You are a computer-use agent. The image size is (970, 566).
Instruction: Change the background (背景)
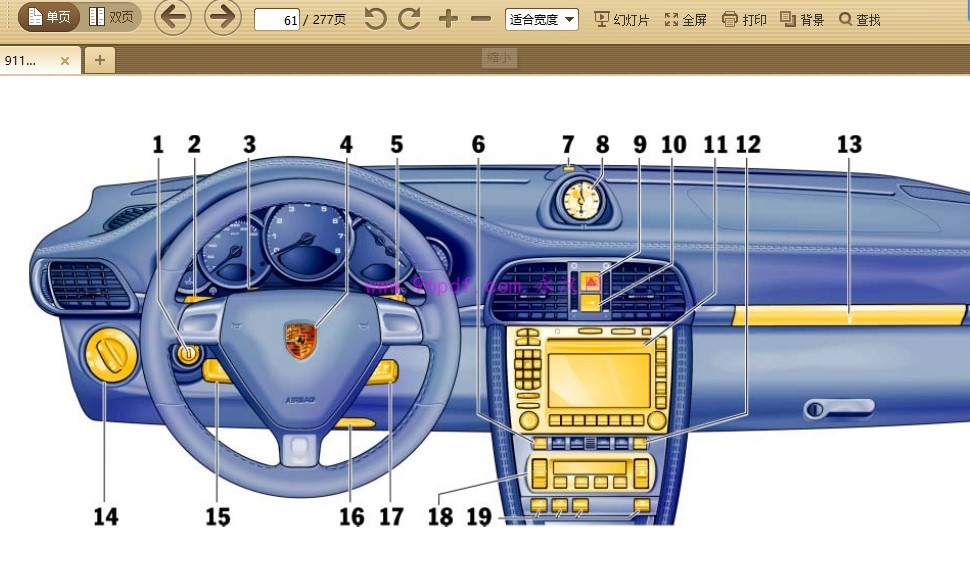point(802,19)
